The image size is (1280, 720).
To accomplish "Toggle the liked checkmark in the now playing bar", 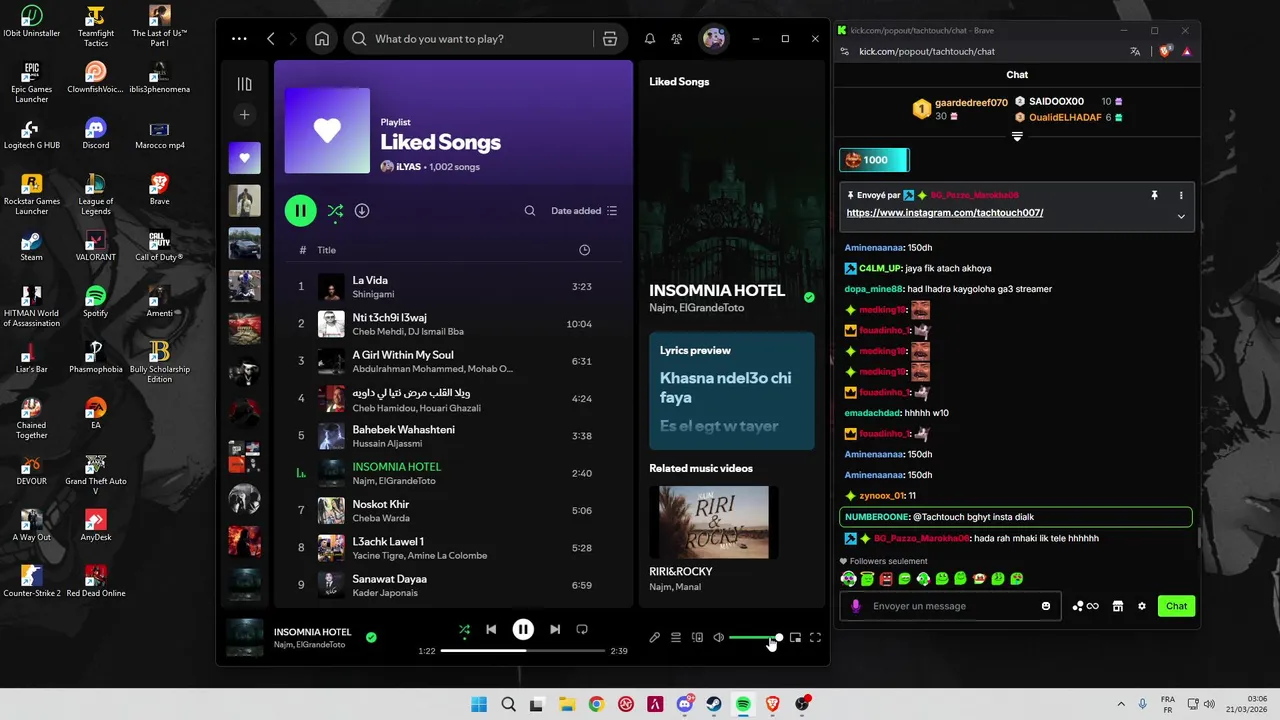I will click(371, 637).
